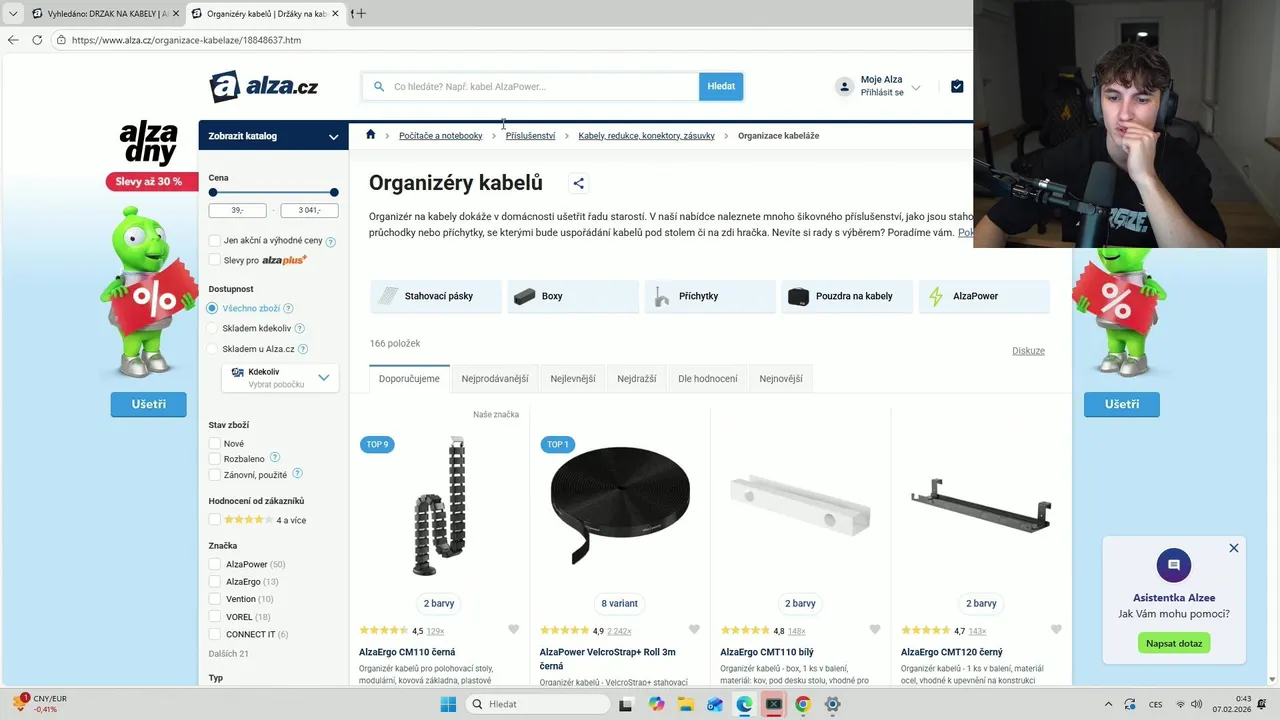Viewport: 1280px width, 720px height.
Task: Open Copilot from the taskbar
Action: (x=656, y=704)
